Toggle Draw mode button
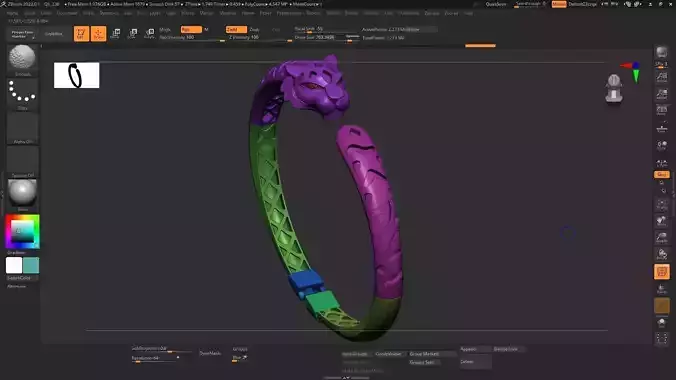Screen dimensions: 676x380 tap(98, 34)
